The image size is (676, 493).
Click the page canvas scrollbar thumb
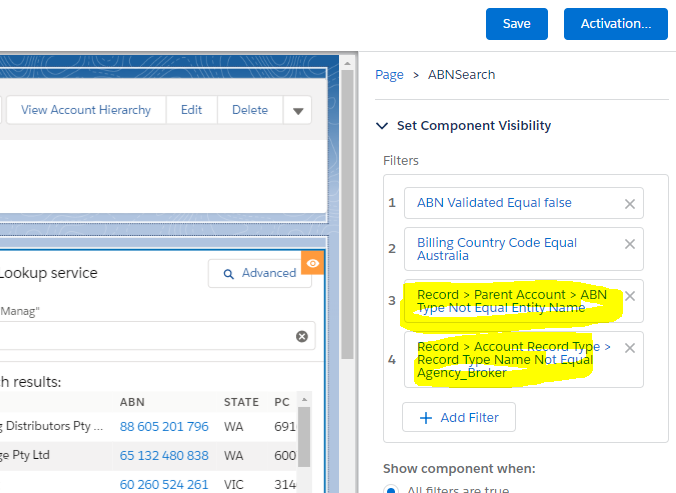coord(347,214)
